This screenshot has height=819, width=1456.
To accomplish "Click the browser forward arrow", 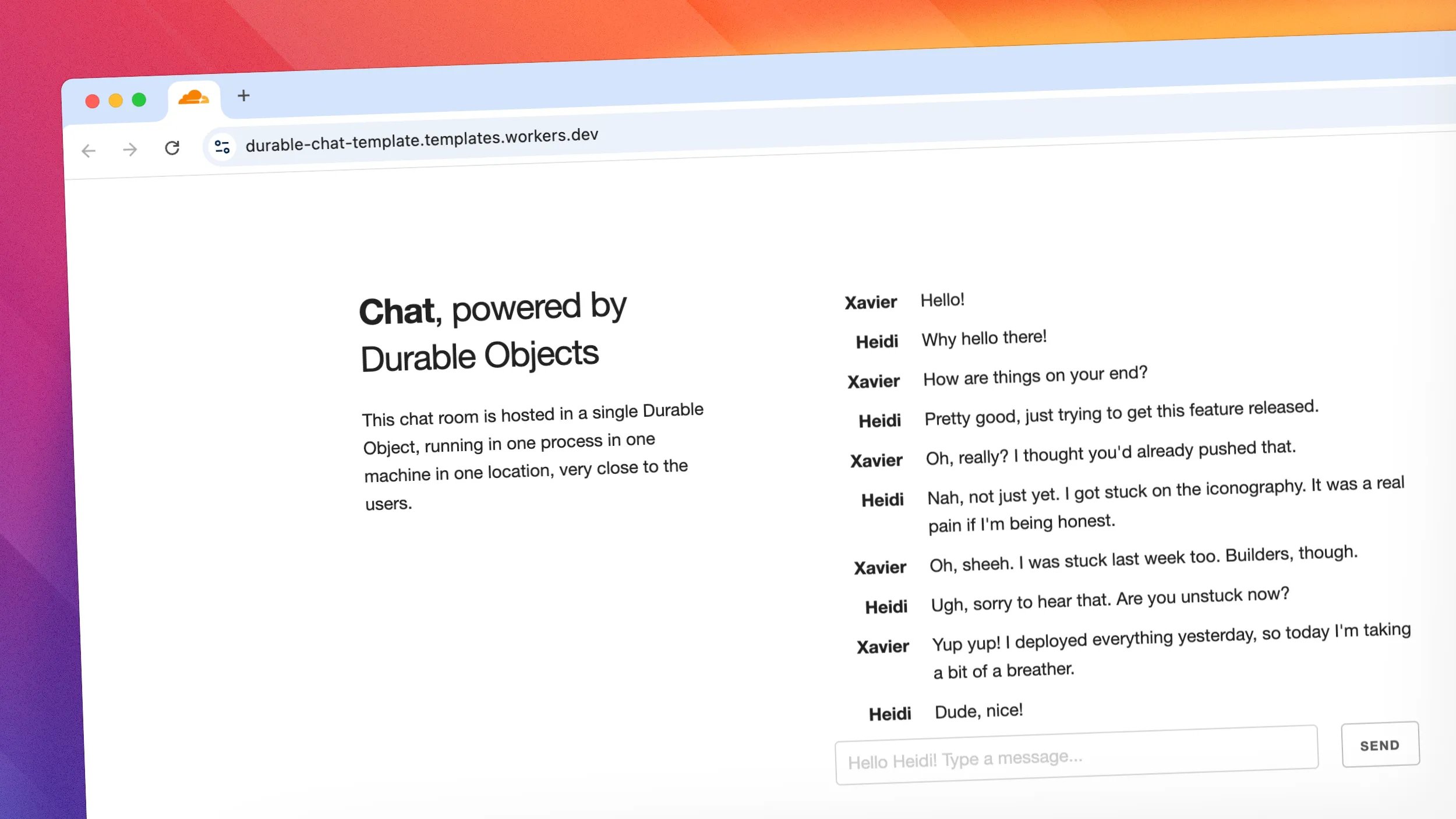I will pos(130,150).
